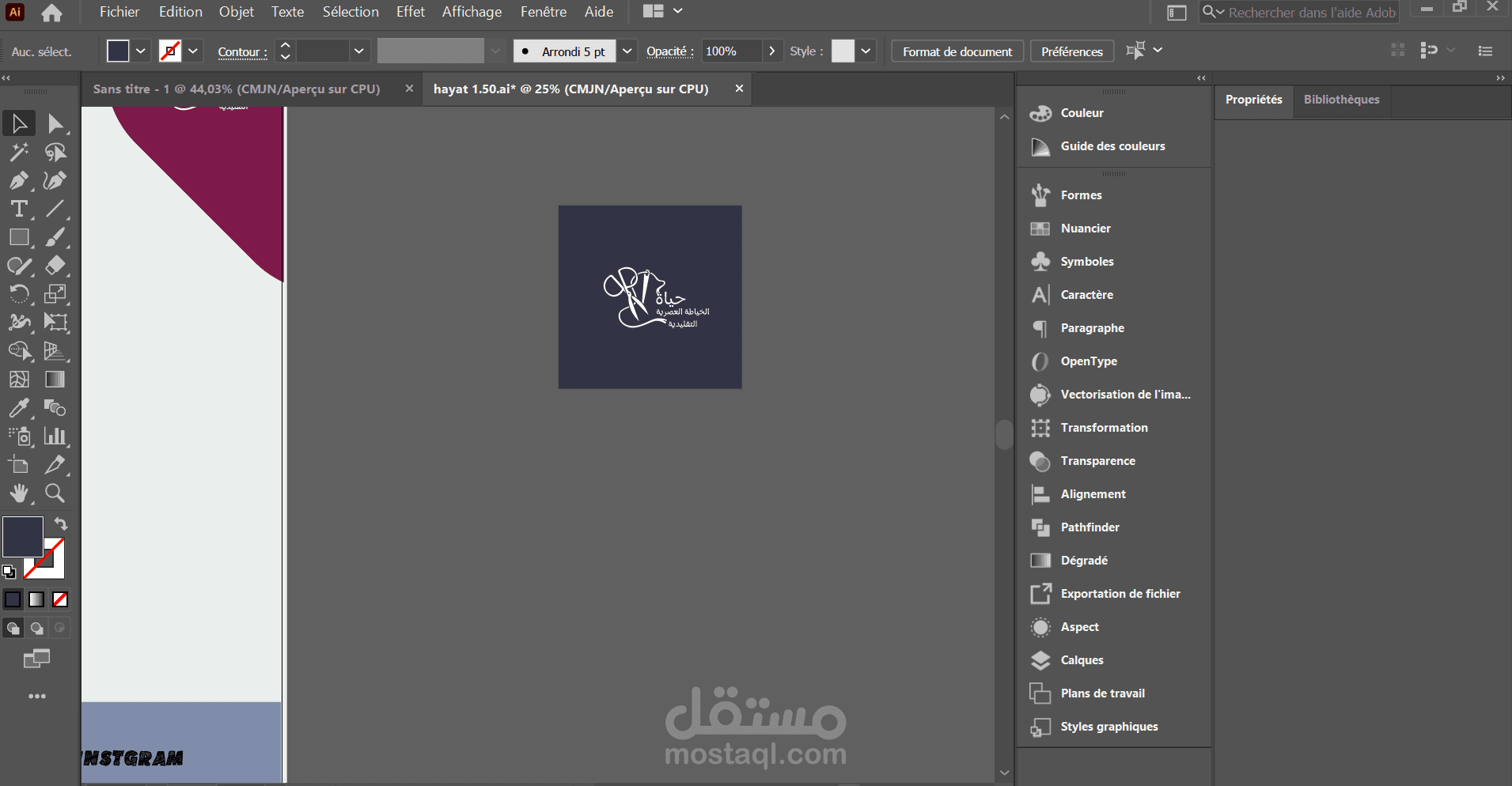Set paint mode to Gradient
Image resolution: width=1512 pixels, height=786 pixels.
point(36,599)
